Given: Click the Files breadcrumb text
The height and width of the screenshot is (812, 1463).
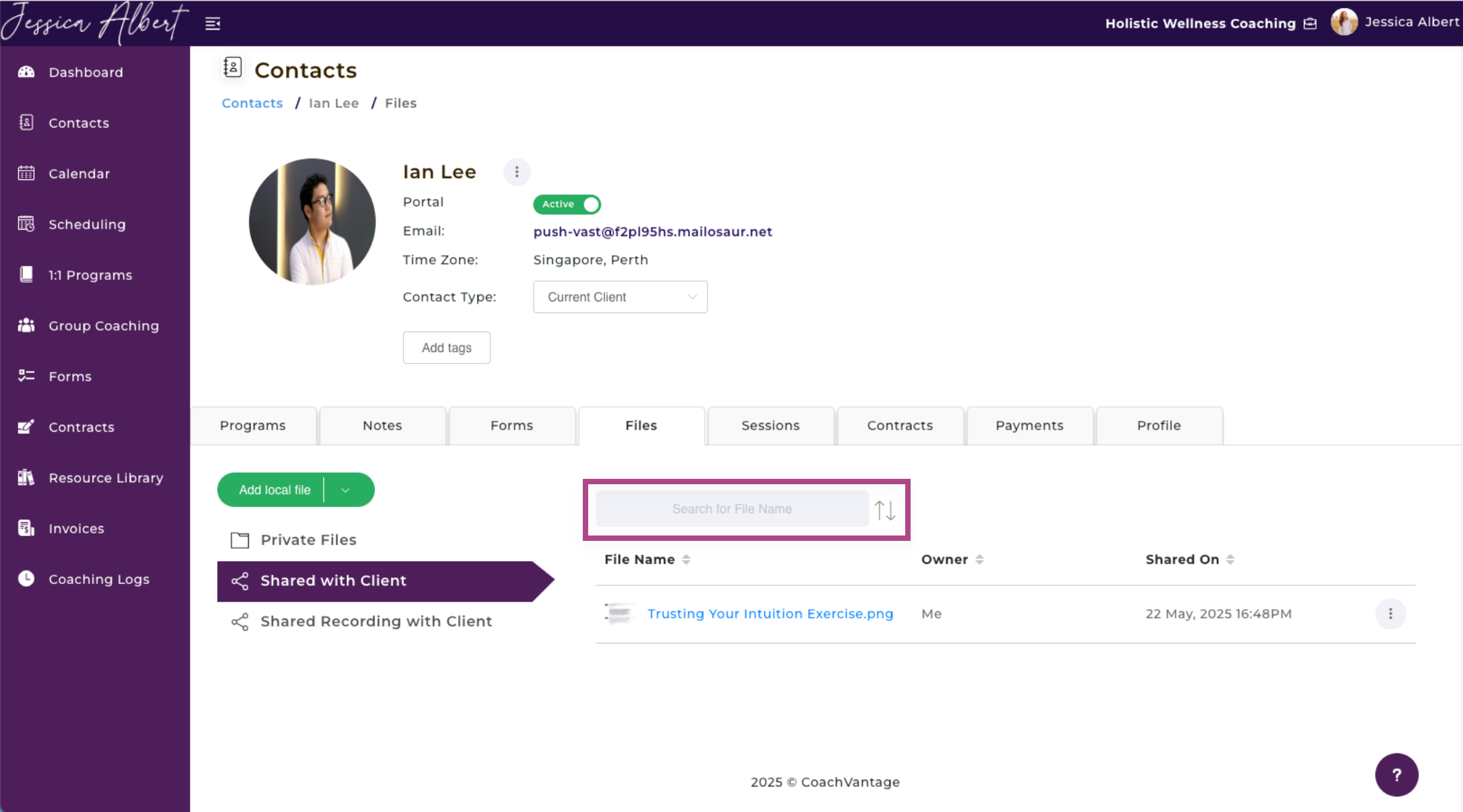Looking at the screenshot, I should click(x=401, y=103).
